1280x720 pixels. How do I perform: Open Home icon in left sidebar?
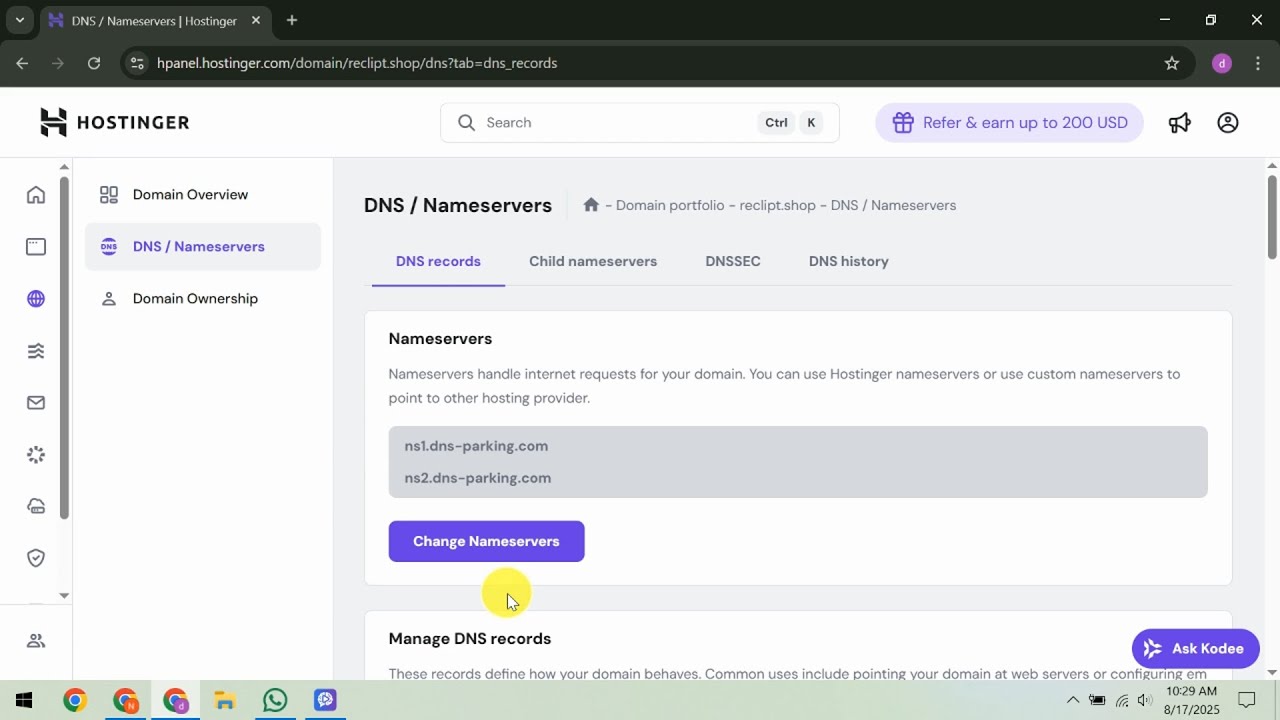point(36,194)
